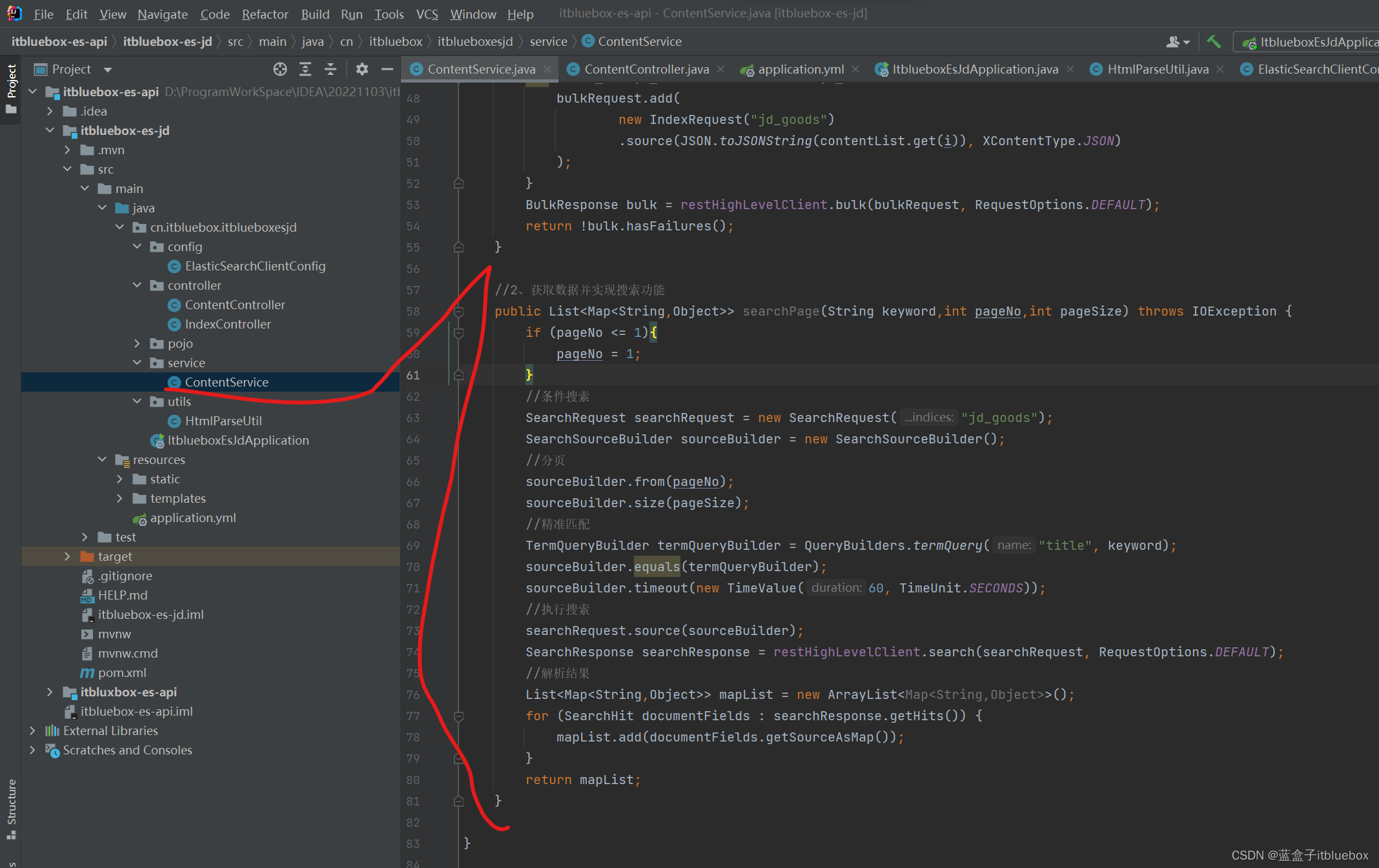Open the View menu
Screen dimensions: 1379x868
(112, 14)
